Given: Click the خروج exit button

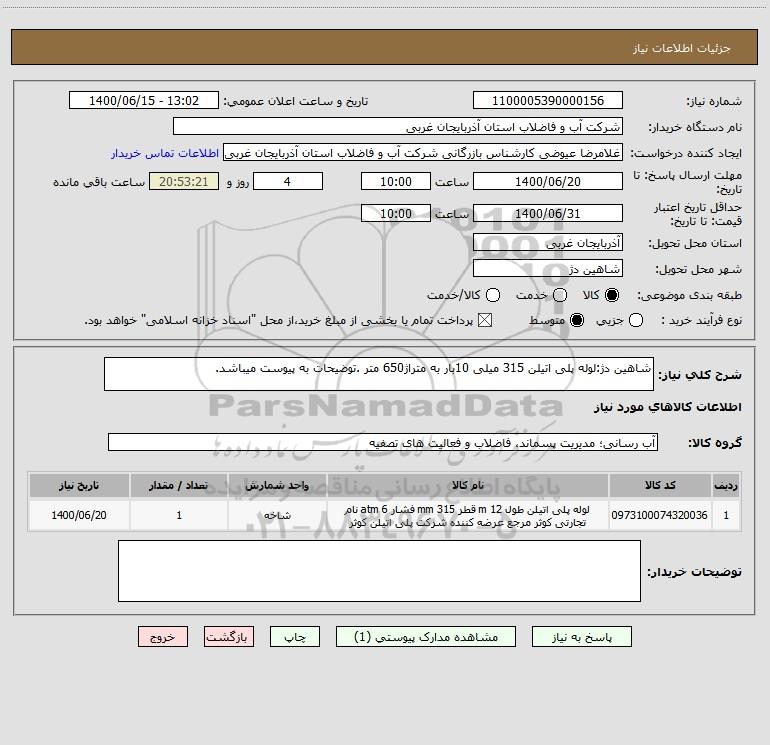Looking at the screenshot, I should [163, 637].
